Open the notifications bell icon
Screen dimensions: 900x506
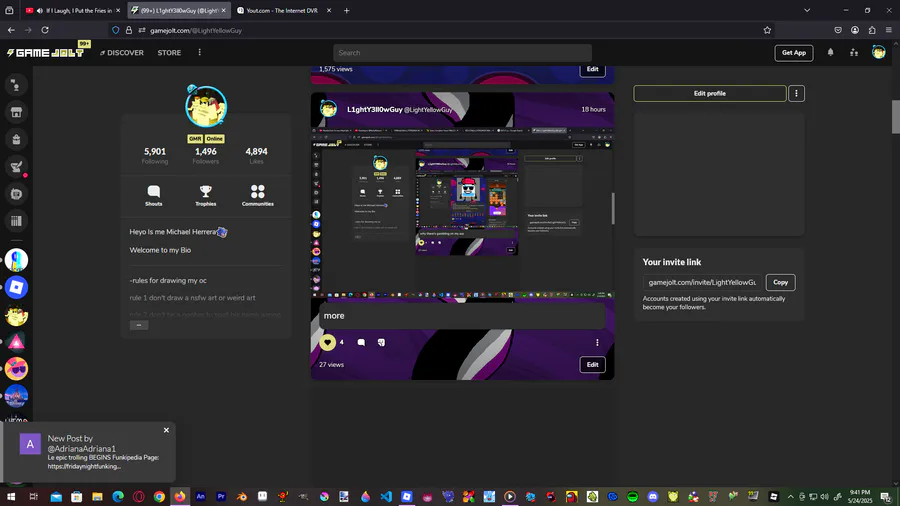831,52
